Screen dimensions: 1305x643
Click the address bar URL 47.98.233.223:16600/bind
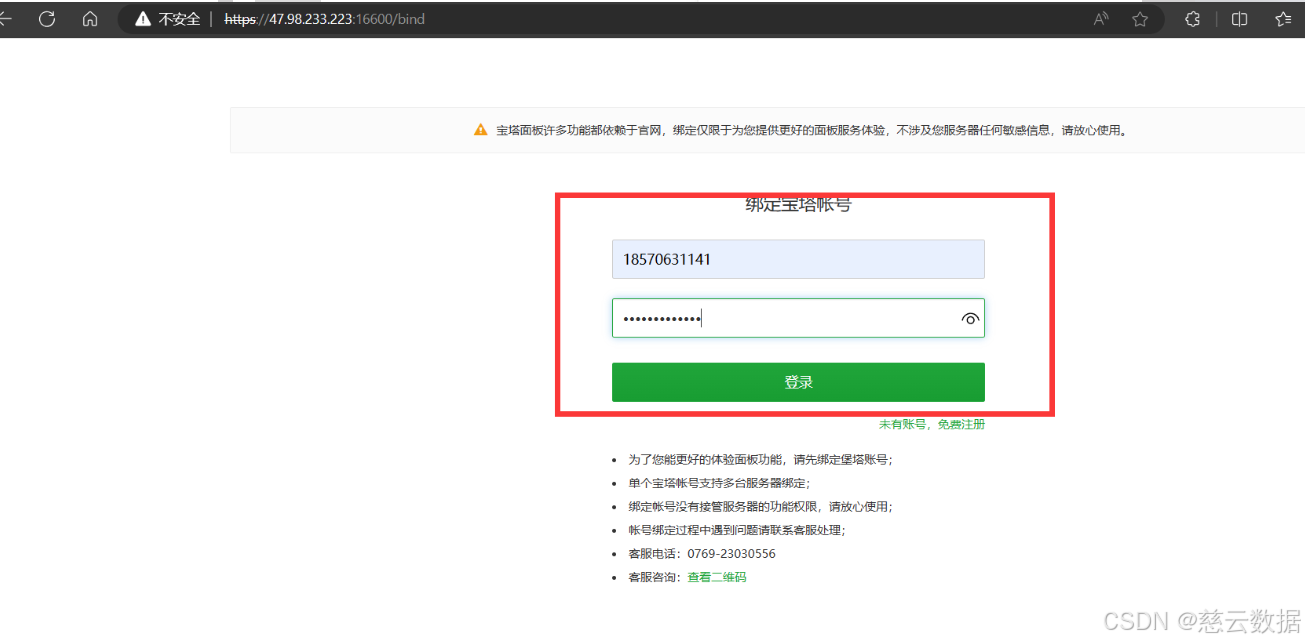[325, 19]
